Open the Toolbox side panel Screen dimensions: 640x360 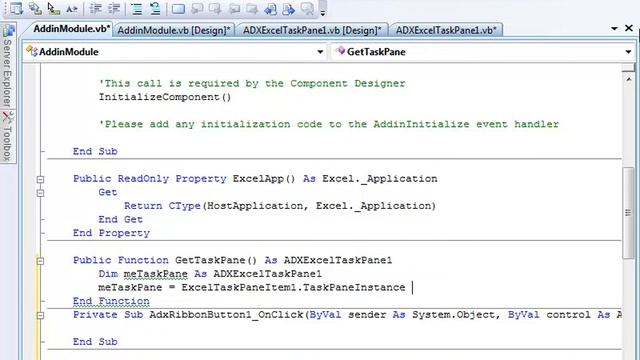8,137
